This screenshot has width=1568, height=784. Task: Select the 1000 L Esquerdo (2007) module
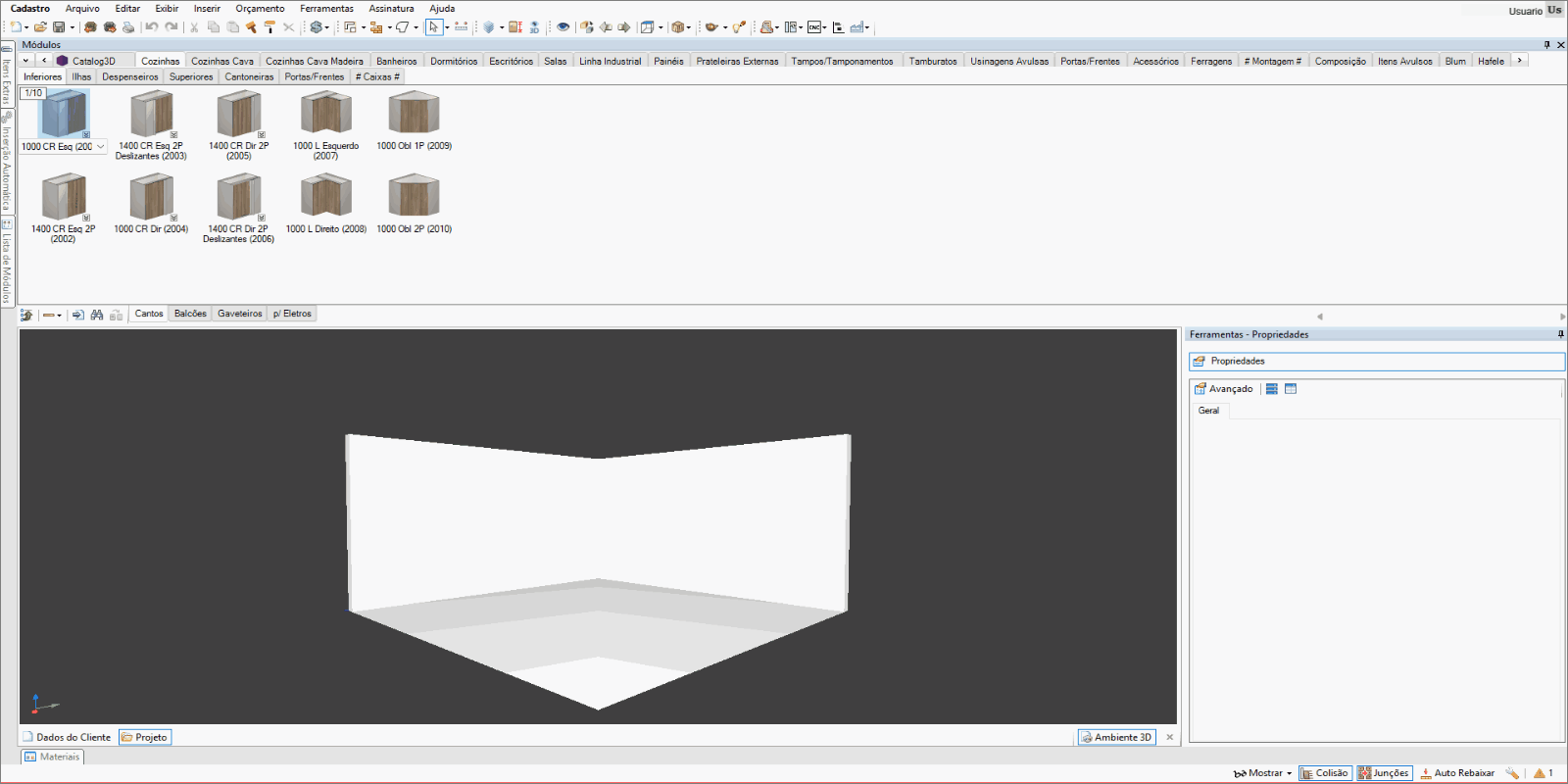326,124
